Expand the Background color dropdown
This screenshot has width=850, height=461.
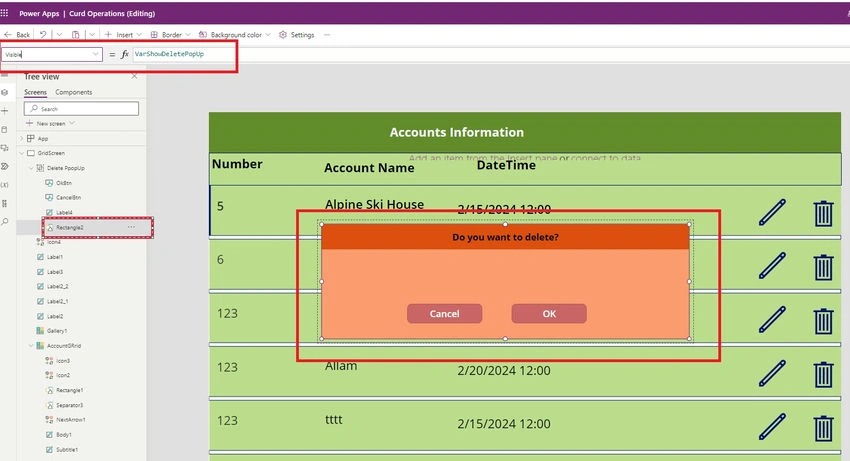click(268, 35)
